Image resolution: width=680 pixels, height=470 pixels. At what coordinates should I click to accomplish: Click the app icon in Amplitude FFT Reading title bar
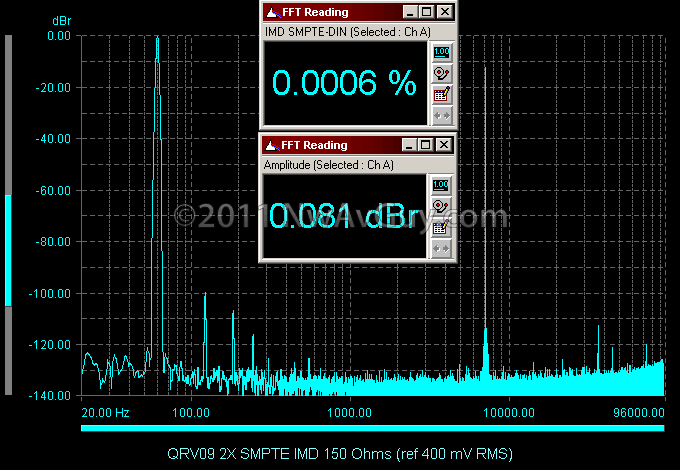272,145
